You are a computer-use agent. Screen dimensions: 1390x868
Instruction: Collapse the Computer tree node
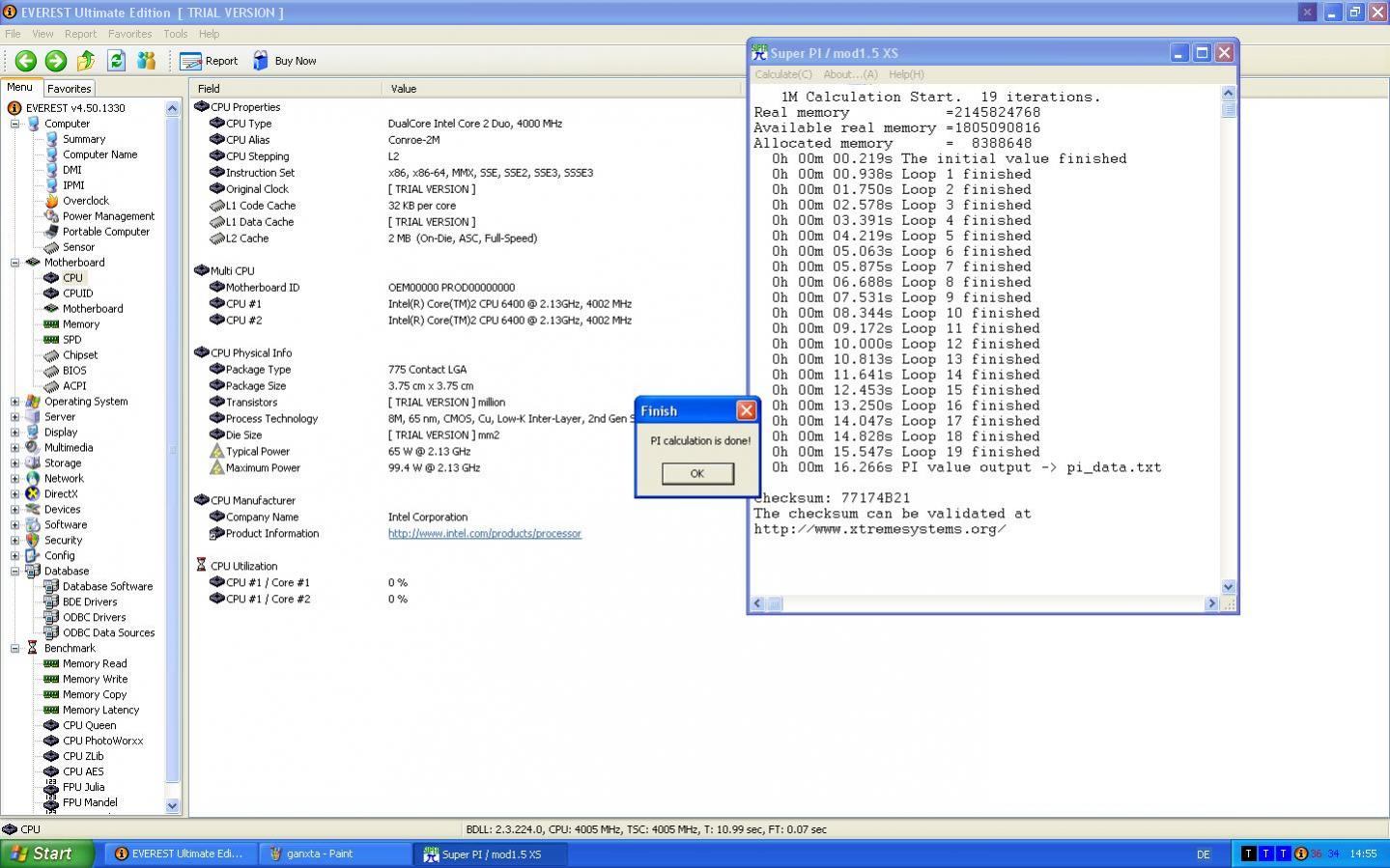[14, 124]
